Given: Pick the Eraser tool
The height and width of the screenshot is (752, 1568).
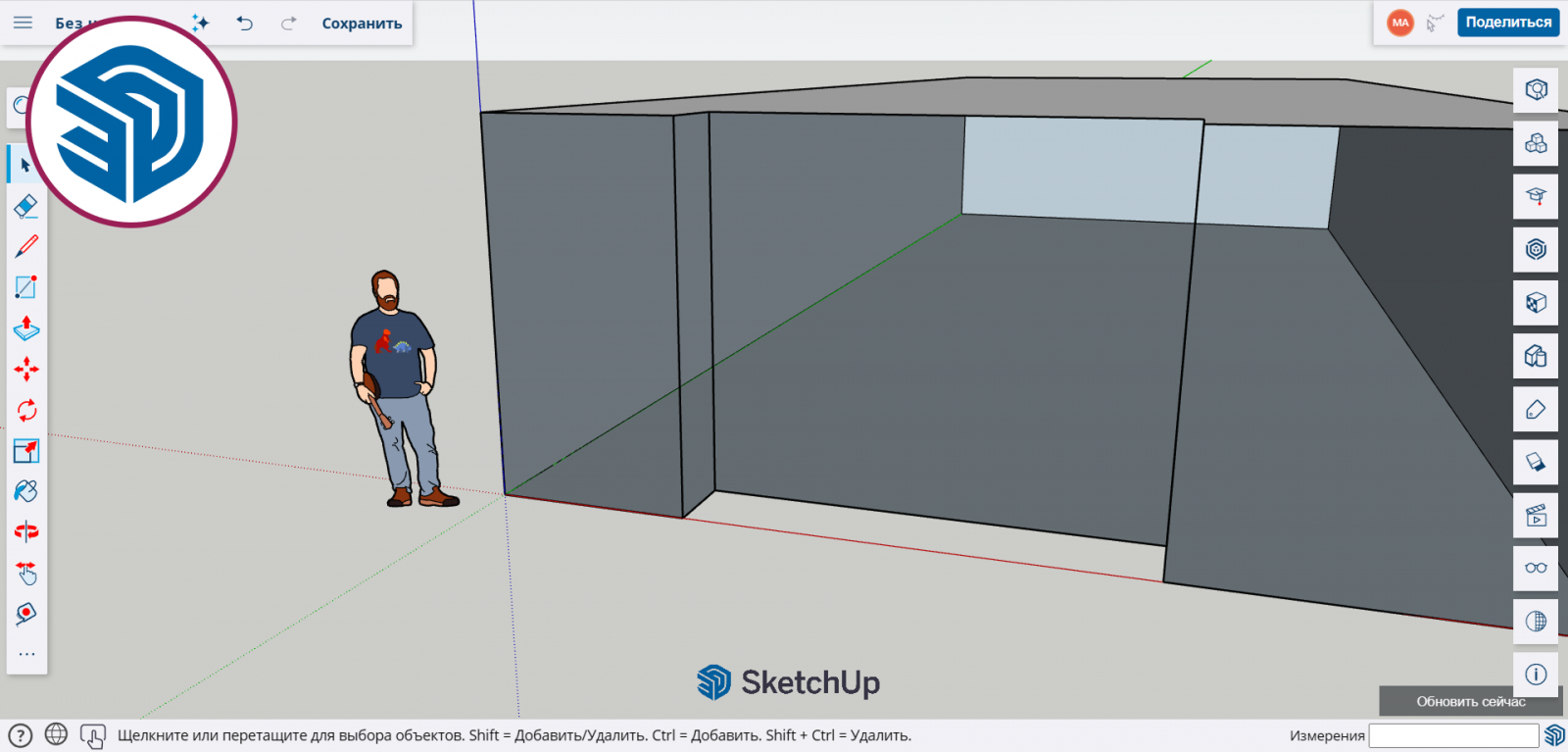Looking at the screenshot, I should point(26,206).
